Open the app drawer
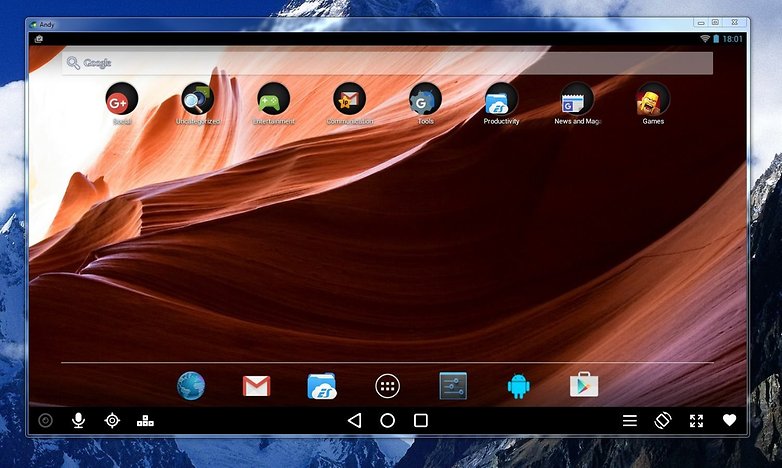Screen dimensions: 782x468 pos(388,386)
